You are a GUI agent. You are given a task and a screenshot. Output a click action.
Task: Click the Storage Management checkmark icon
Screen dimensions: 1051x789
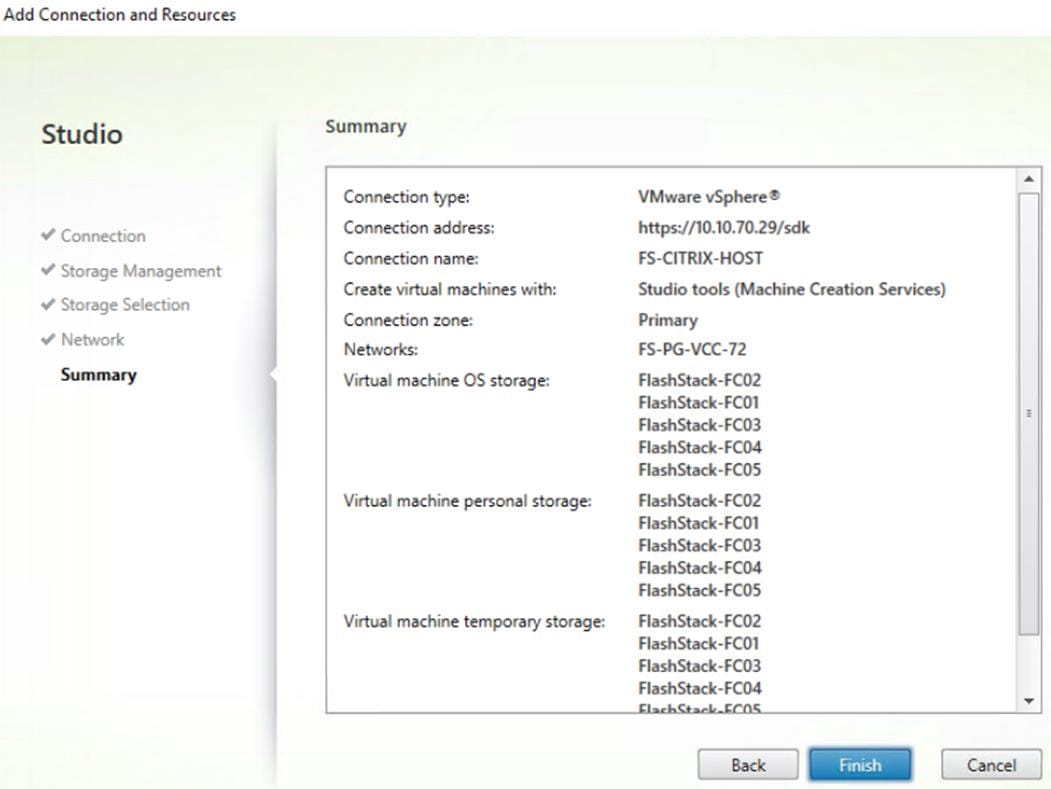pos(48,269)
